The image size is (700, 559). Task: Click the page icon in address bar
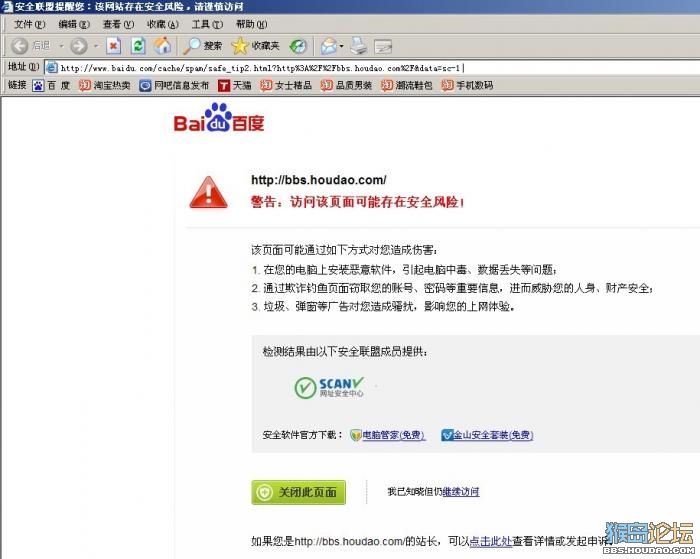pos(52,68)
